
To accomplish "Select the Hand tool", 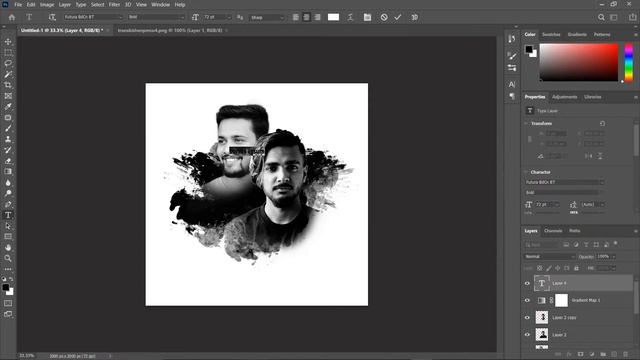I will pyautogui.click(x=8, y=247).
